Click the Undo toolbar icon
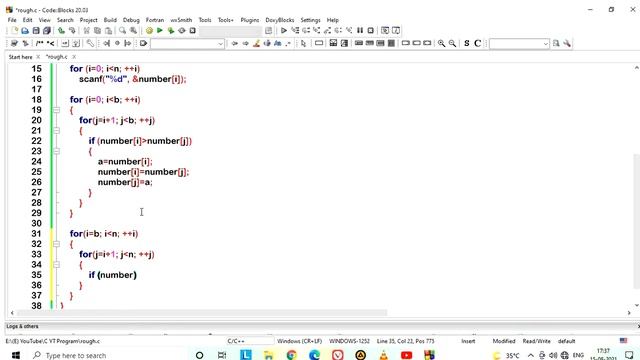 (61, 31)
